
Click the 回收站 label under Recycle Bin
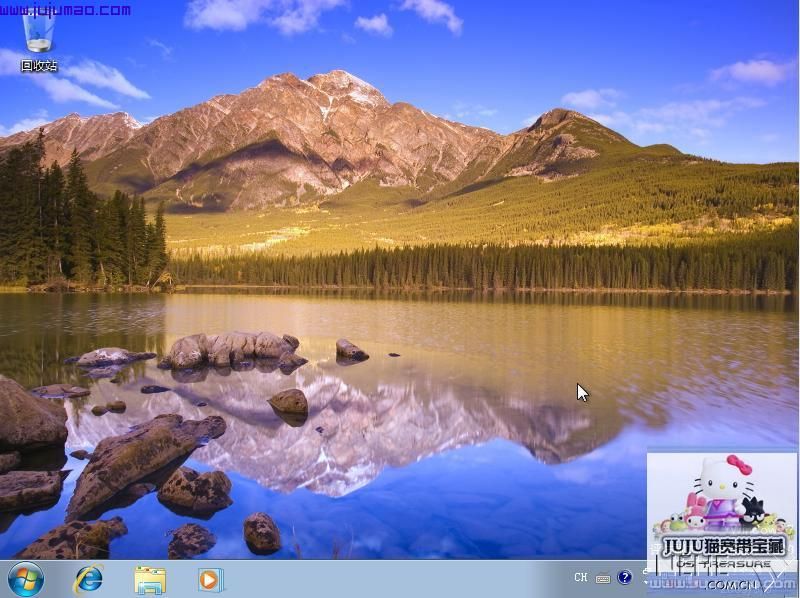tap(39, 66)
